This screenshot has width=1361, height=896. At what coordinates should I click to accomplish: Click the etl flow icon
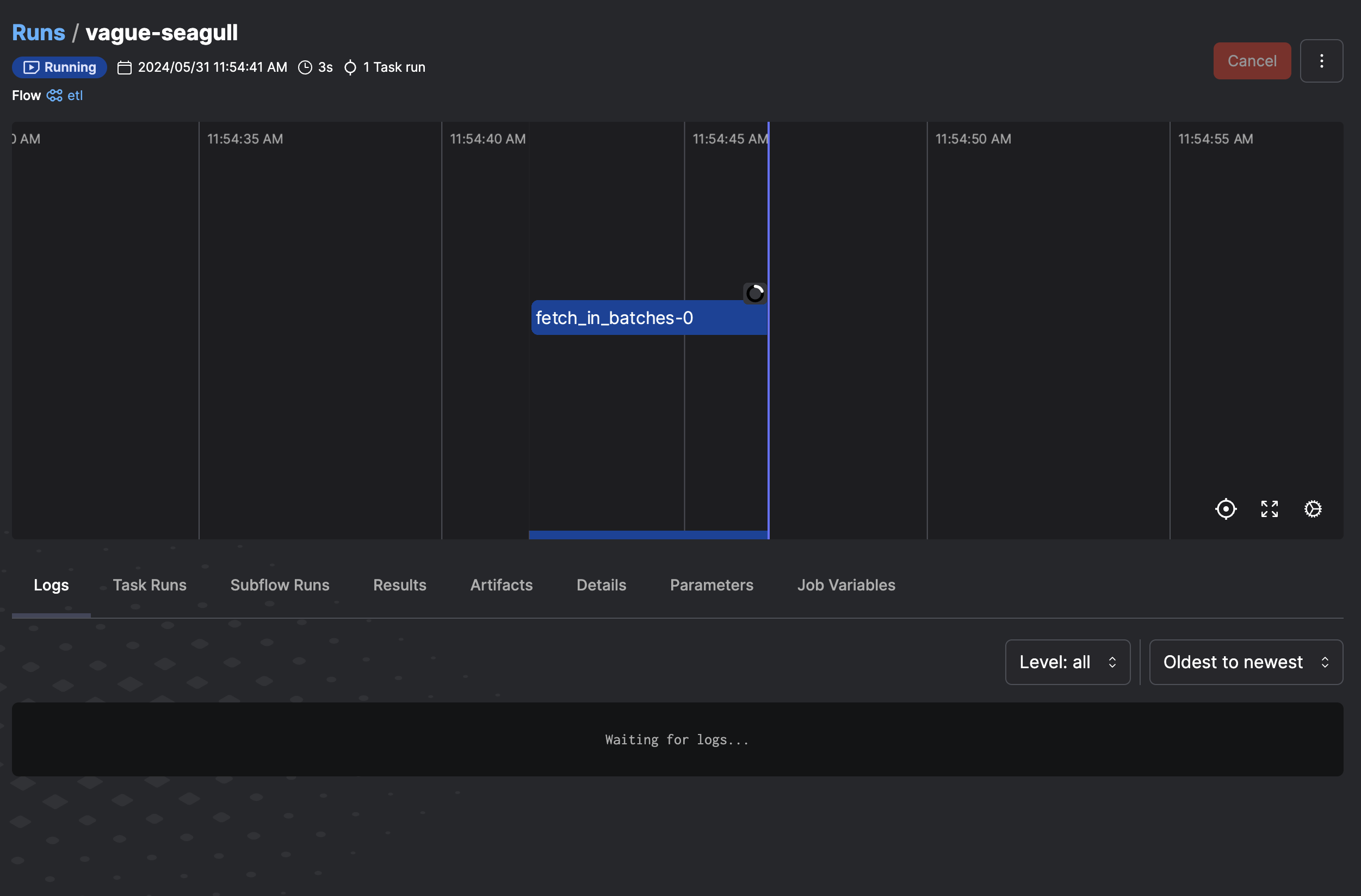(x=54, y=96)
